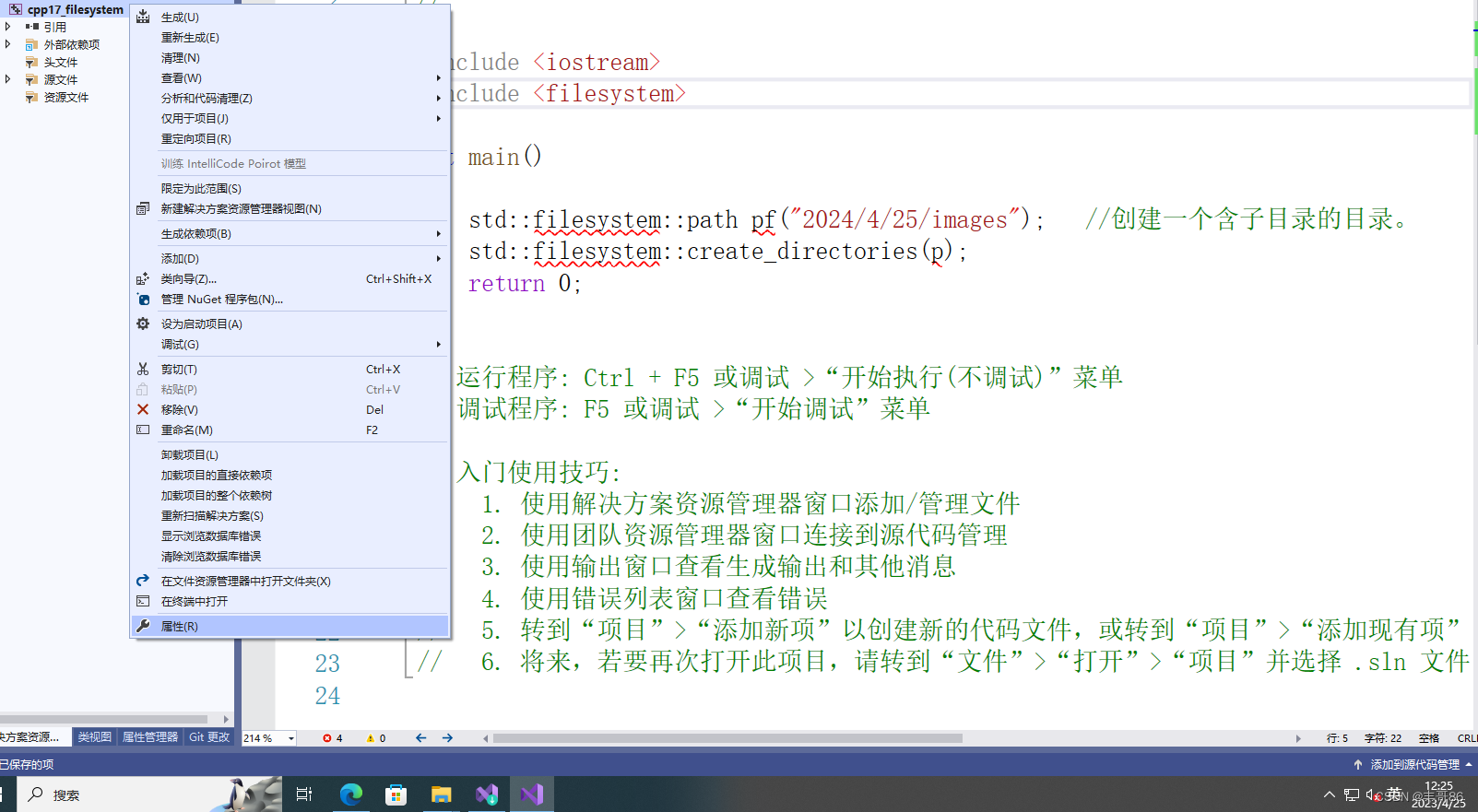Expand the 外部依赖项 tree node
Image resolution: width=1478 pixels, height=812 pixels.
pyautogui.click(x=8, y=44)
